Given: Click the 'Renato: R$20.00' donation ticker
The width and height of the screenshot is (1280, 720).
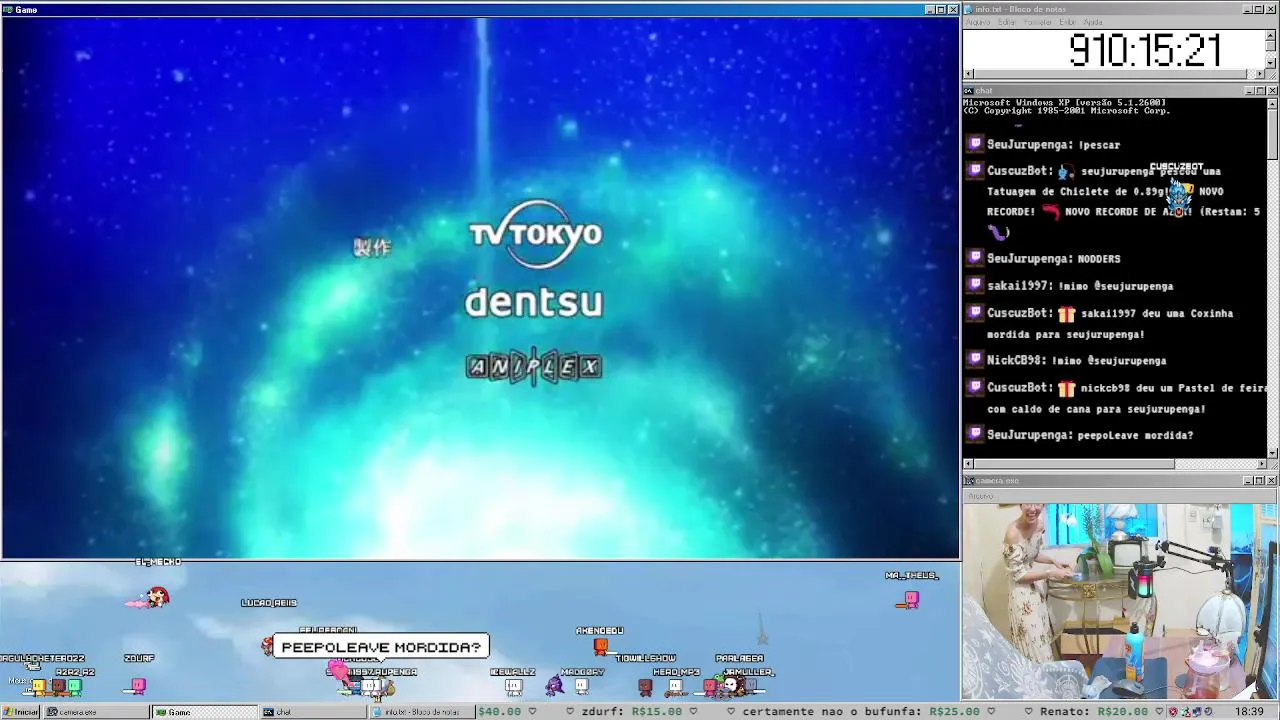Looking at the screenshot, I should [x=1093, y=712].
